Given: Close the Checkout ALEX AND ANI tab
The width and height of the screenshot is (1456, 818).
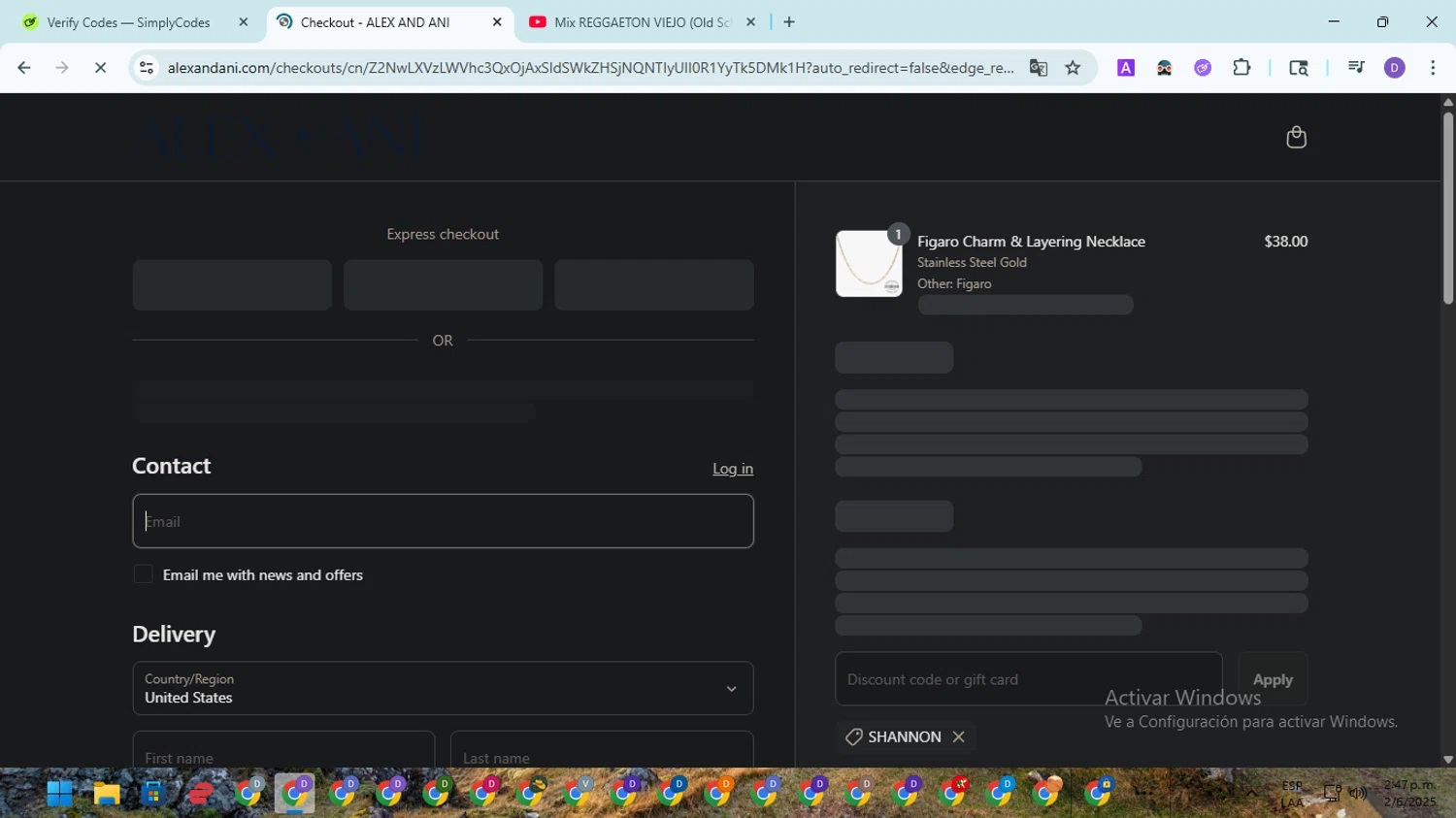Looking at the screenshot, I should [x=497, y=22].
